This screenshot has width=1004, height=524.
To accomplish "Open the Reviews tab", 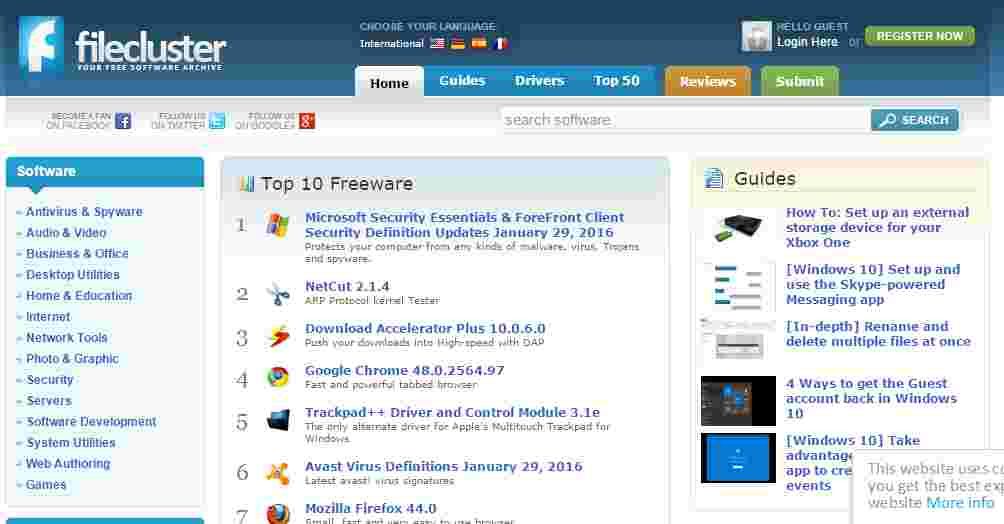I will coord(708,81).
